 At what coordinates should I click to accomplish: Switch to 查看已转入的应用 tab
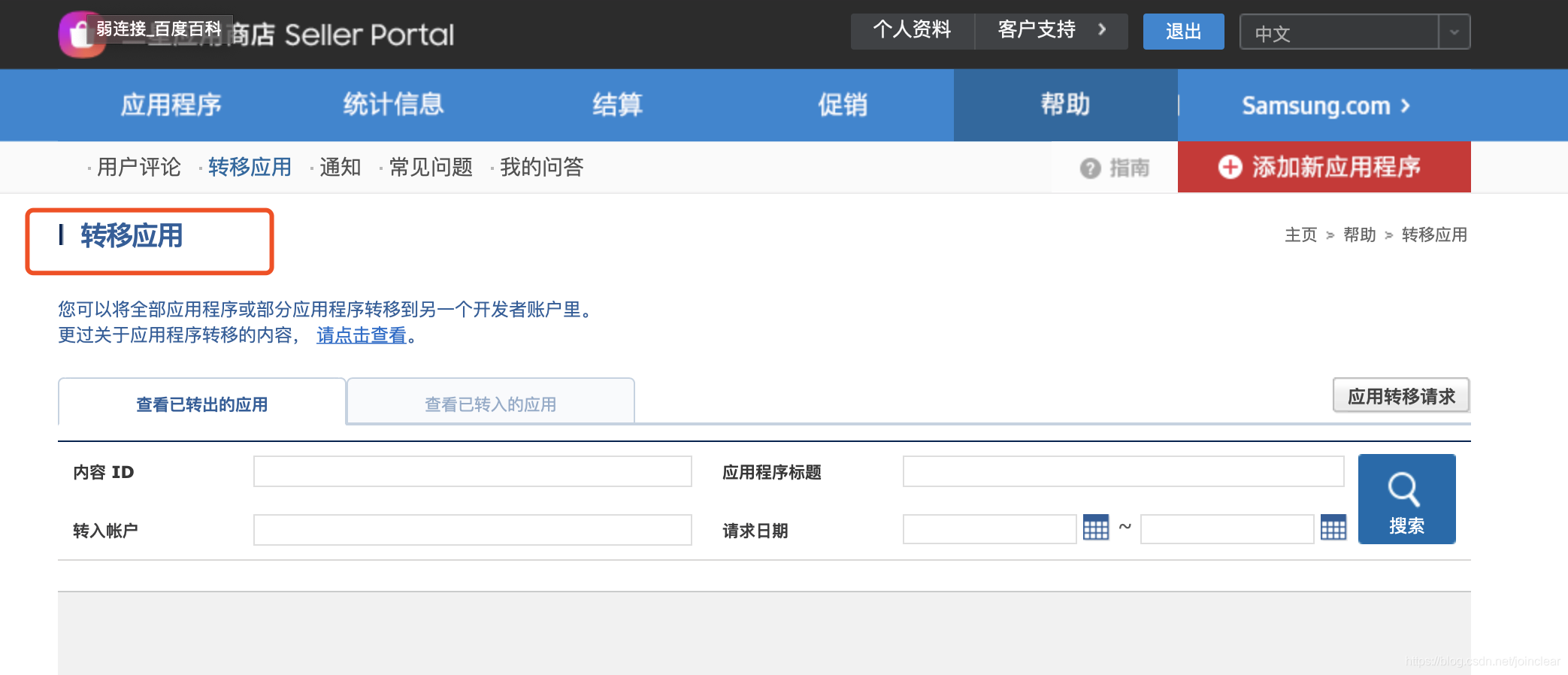coord(490,403)
